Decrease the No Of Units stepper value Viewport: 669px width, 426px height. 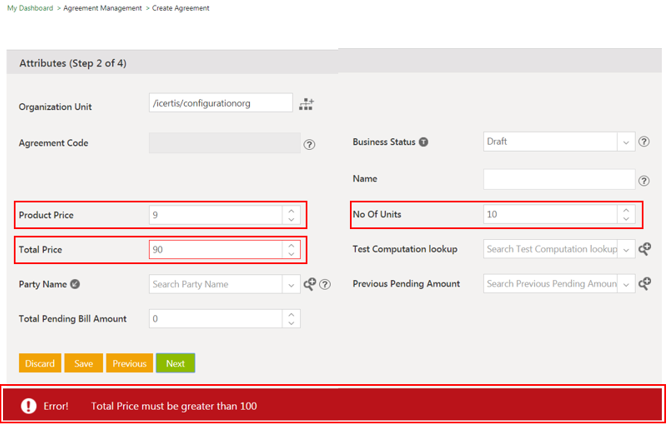click(x=625, y=219)
